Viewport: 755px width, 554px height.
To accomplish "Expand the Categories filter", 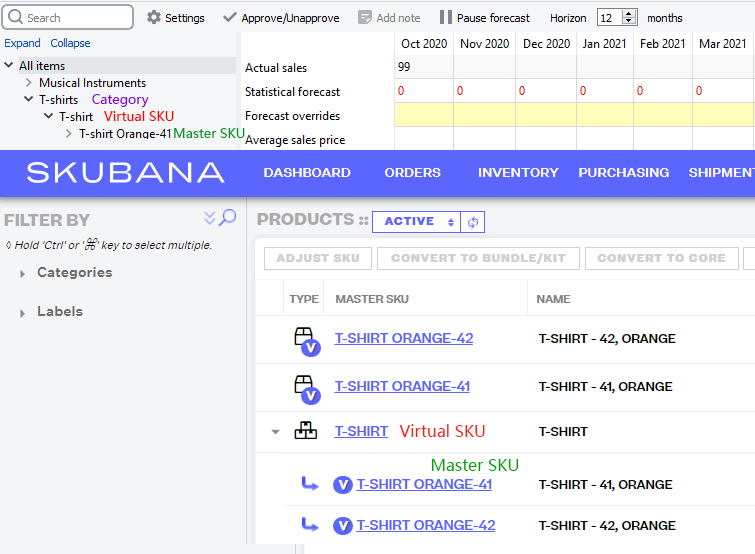I will pyautogui.click(x=23, y=273).
